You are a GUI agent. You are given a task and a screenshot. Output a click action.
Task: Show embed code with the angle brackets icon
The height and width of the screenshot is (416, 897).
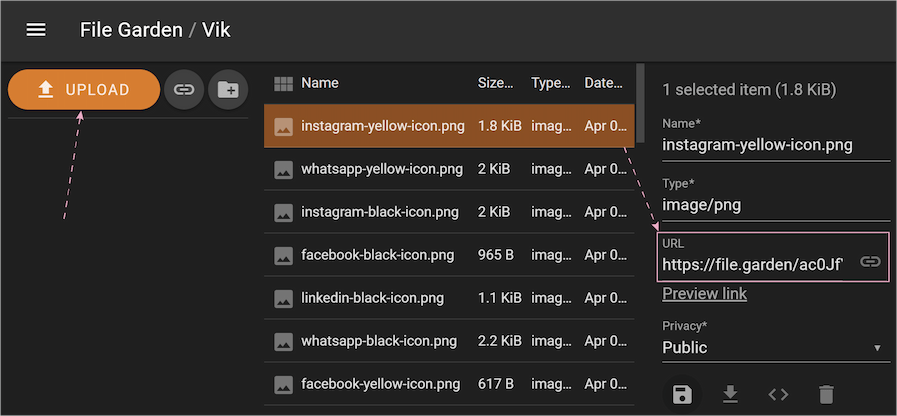click(x=778, y=394)
